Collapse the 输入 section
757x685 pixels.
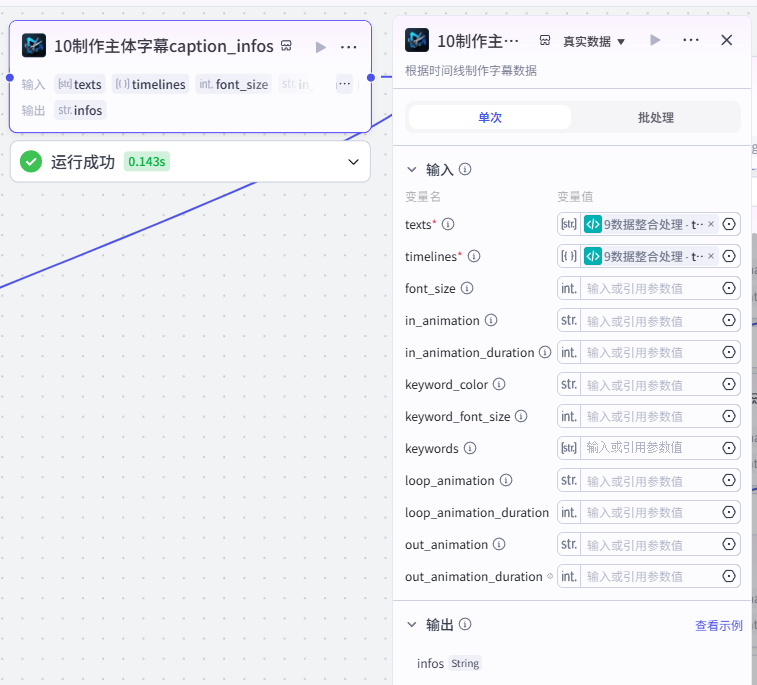pyautogui.click(x=412, y=169)
